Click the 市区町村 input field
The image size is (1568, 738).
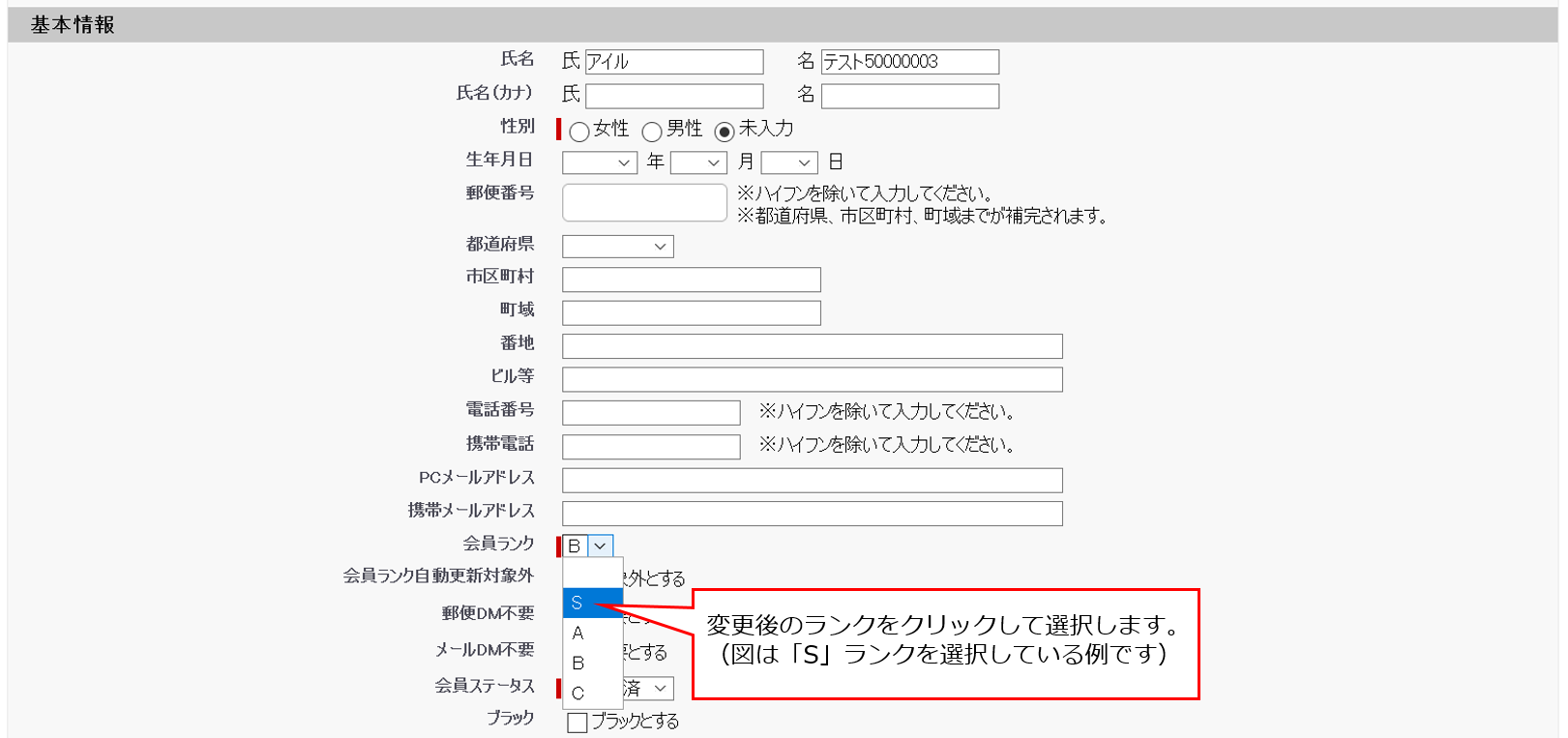pos(691,280)
